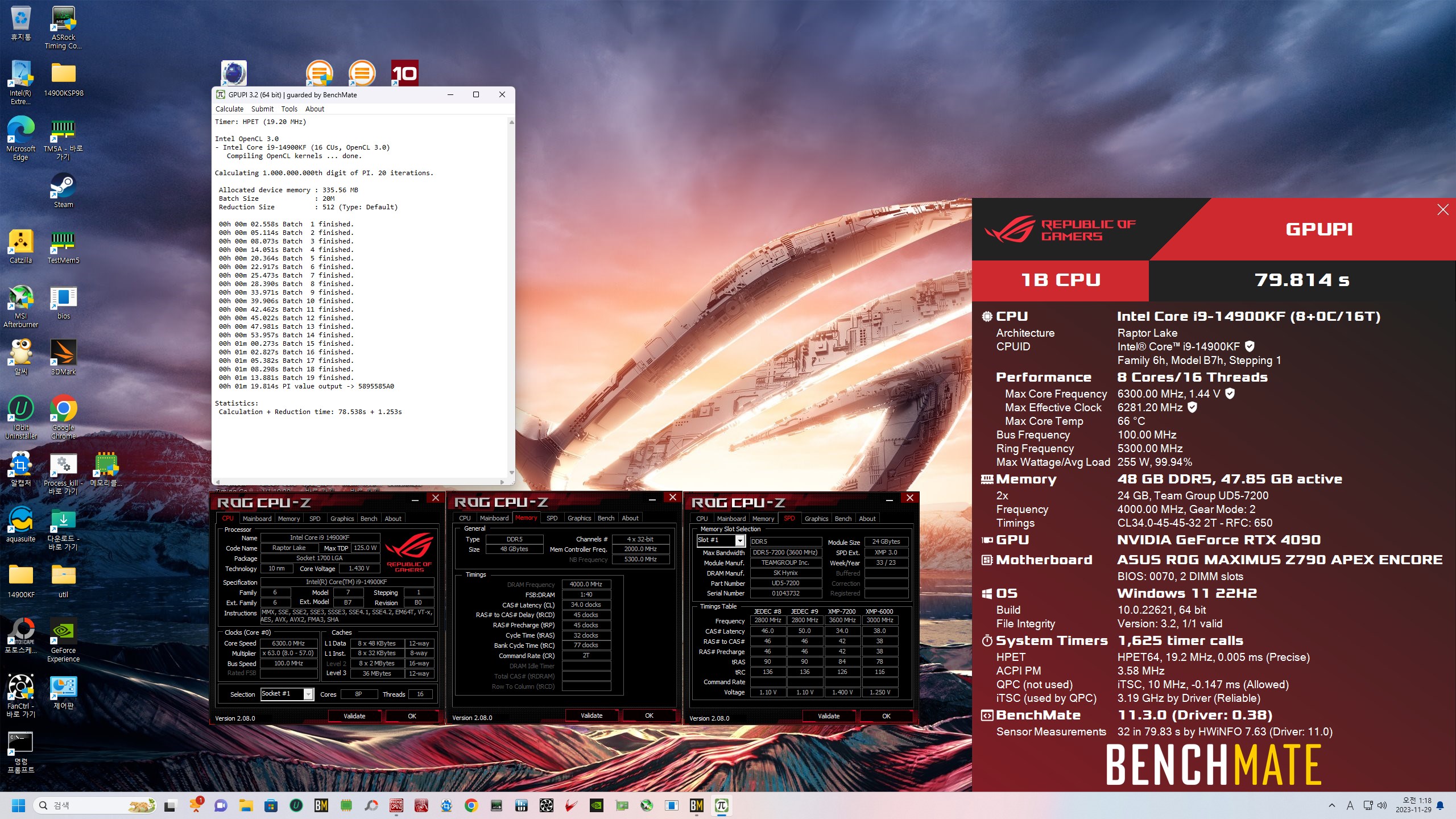The width and height of the screenshot is (1456, 819).
Task: Open the Catzilla desktop icon
Action: point(20,246)
